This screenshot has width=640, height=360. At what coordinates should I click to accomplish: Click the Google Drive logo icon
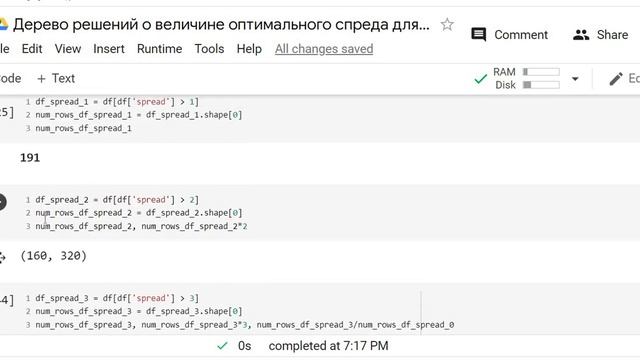pyautogui.click(x=3, y=24)
